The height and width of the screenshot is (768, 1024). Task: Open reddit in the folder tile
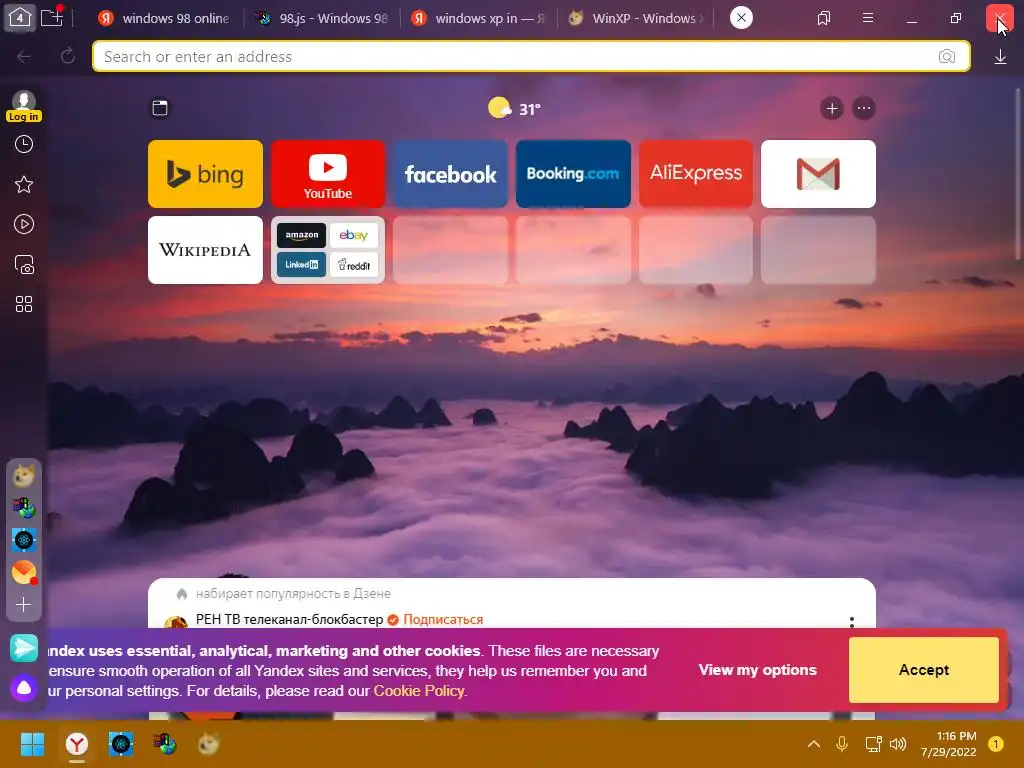click(353, 264)
